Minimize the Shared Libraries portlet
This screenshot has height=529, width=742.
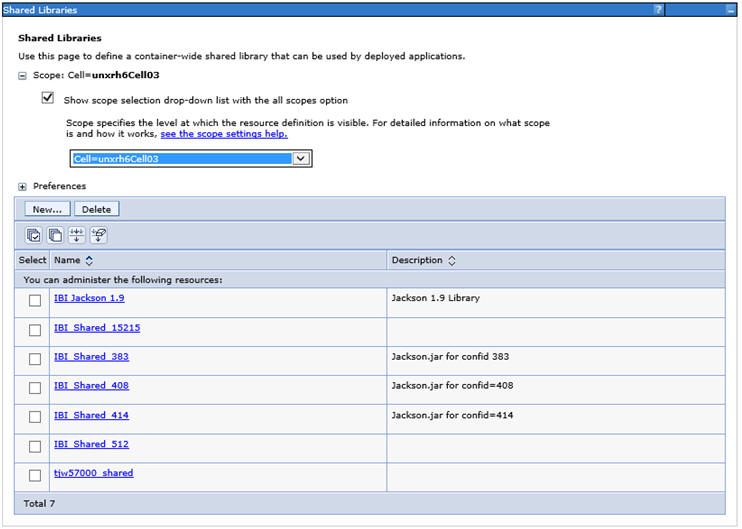click(730, 9)
